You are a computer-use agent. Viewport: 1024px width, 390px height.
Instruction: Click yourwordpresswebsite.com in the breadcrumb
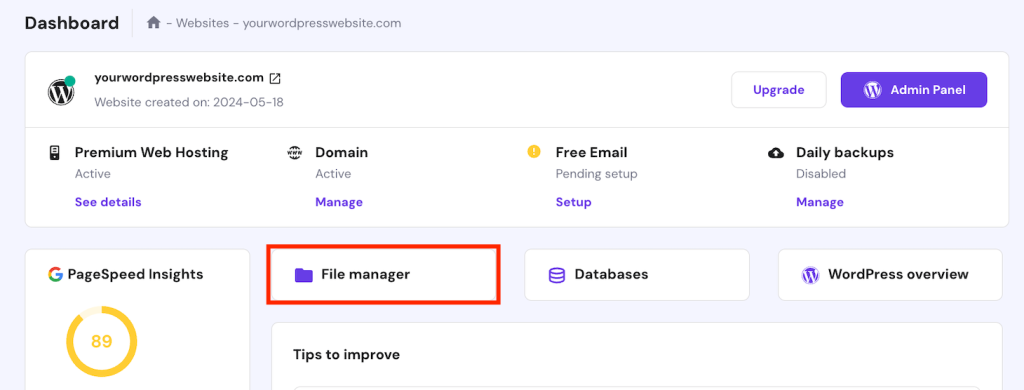322,23
